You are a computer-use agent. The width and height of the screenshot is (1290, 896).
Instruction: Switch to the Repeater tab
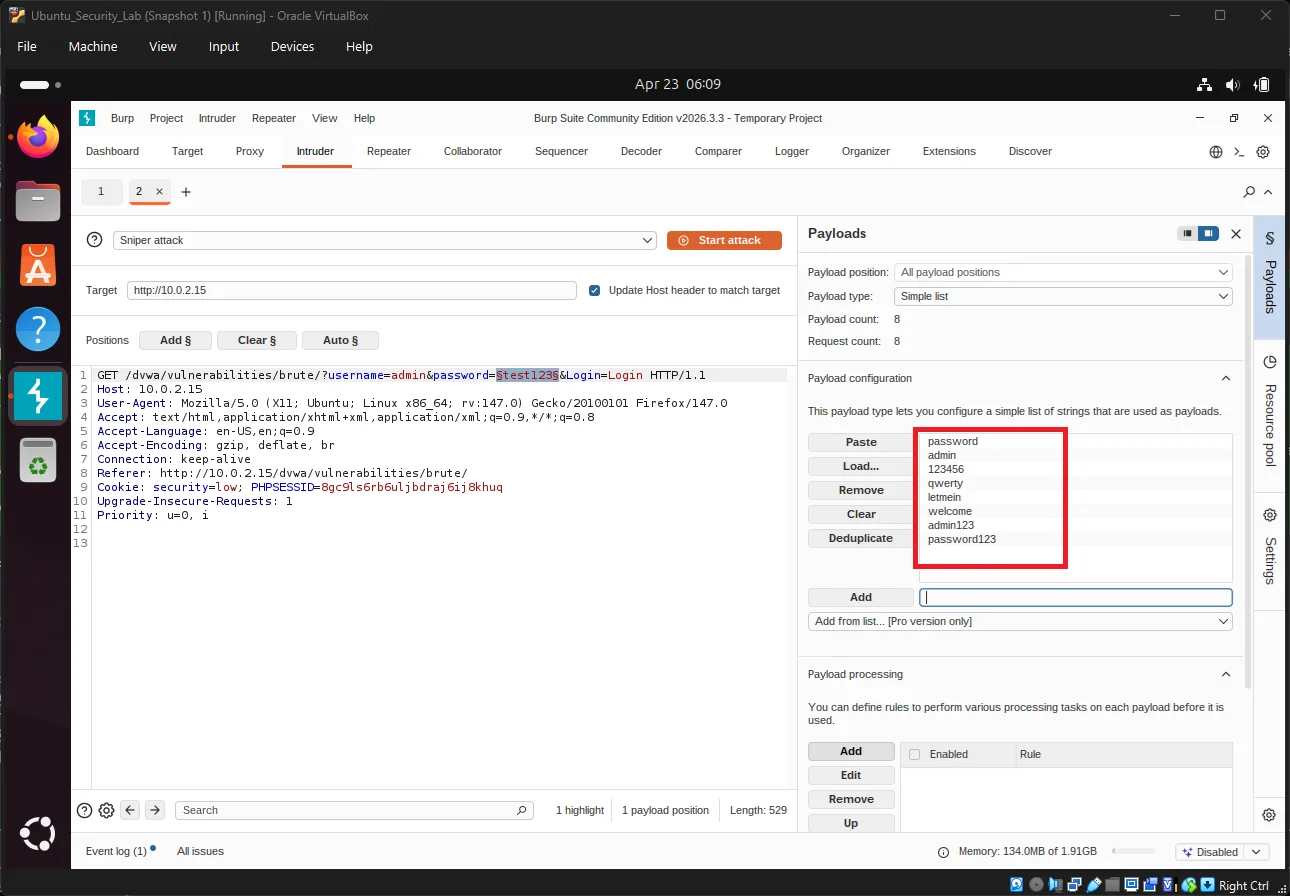click(388, 151)
